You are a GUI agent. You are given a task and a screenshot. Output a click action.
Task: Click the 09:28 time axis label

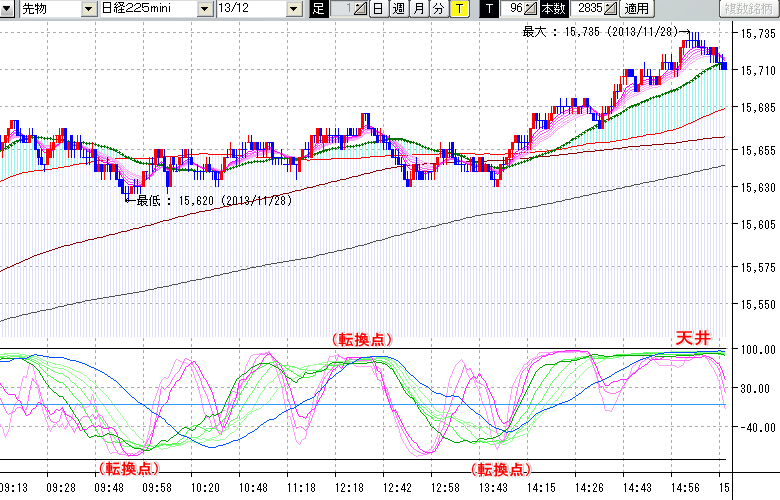point(61,488)
